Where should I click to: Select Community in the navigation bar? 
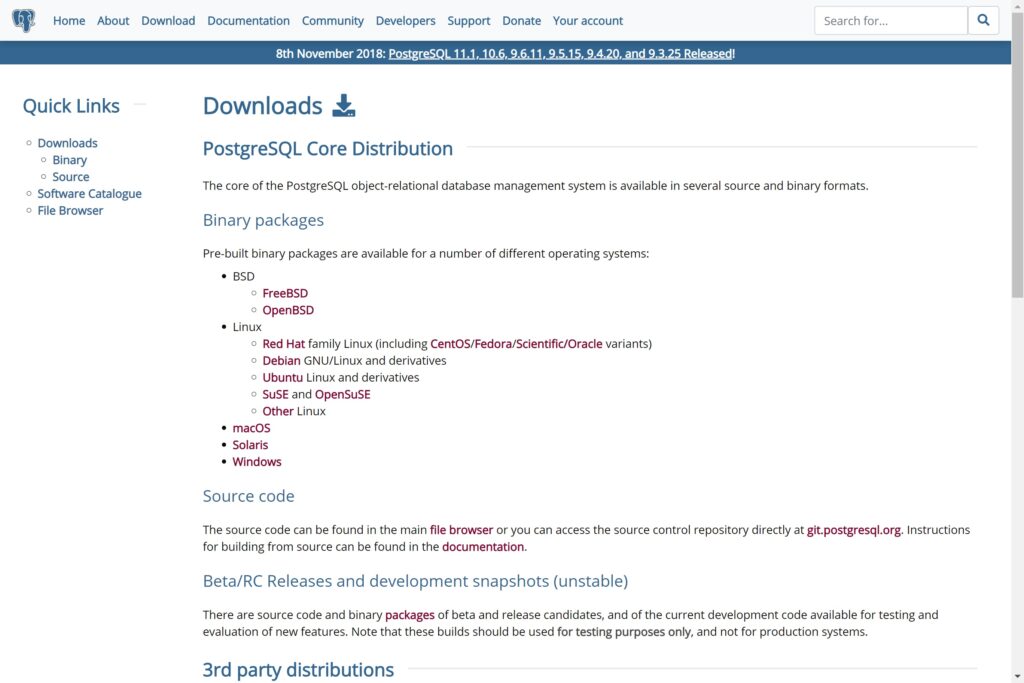point(332,20)
